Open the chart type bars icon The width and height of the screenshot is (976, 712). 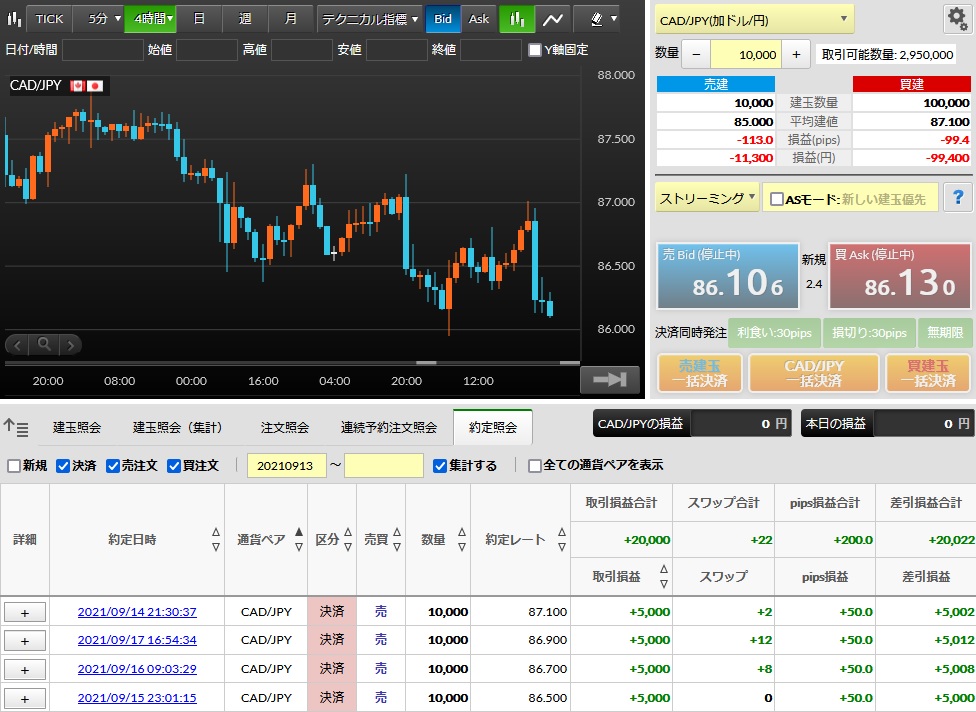(13, 19)
